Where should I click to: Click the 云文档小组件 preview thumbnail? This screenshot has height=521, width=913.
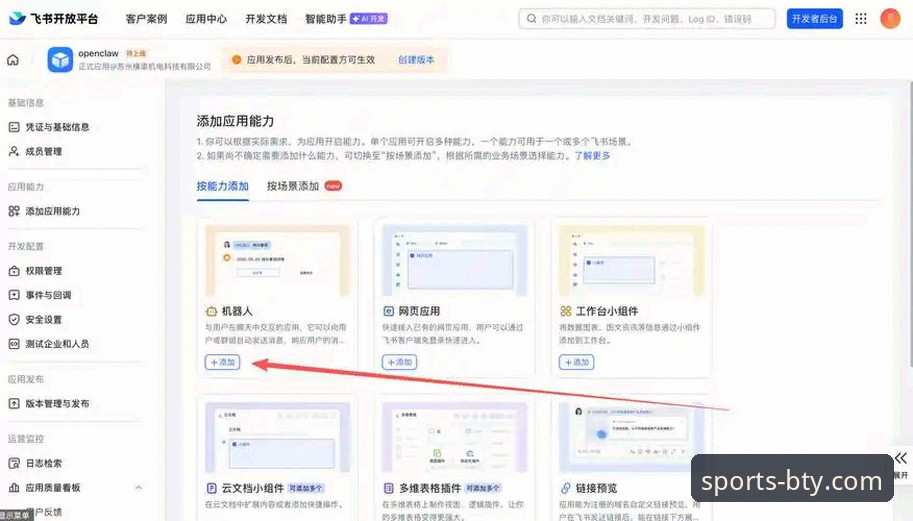[x=277, y=437]
